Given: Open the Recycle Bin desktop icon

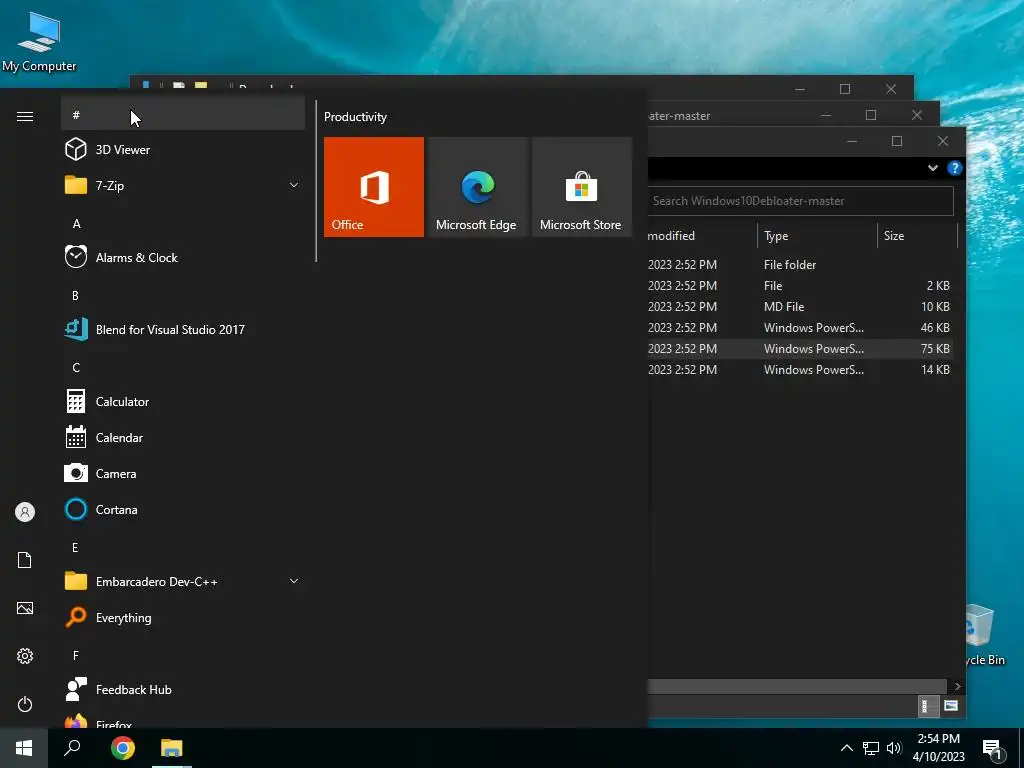Looking at the screenshot, I should click(x=985, y=635).
